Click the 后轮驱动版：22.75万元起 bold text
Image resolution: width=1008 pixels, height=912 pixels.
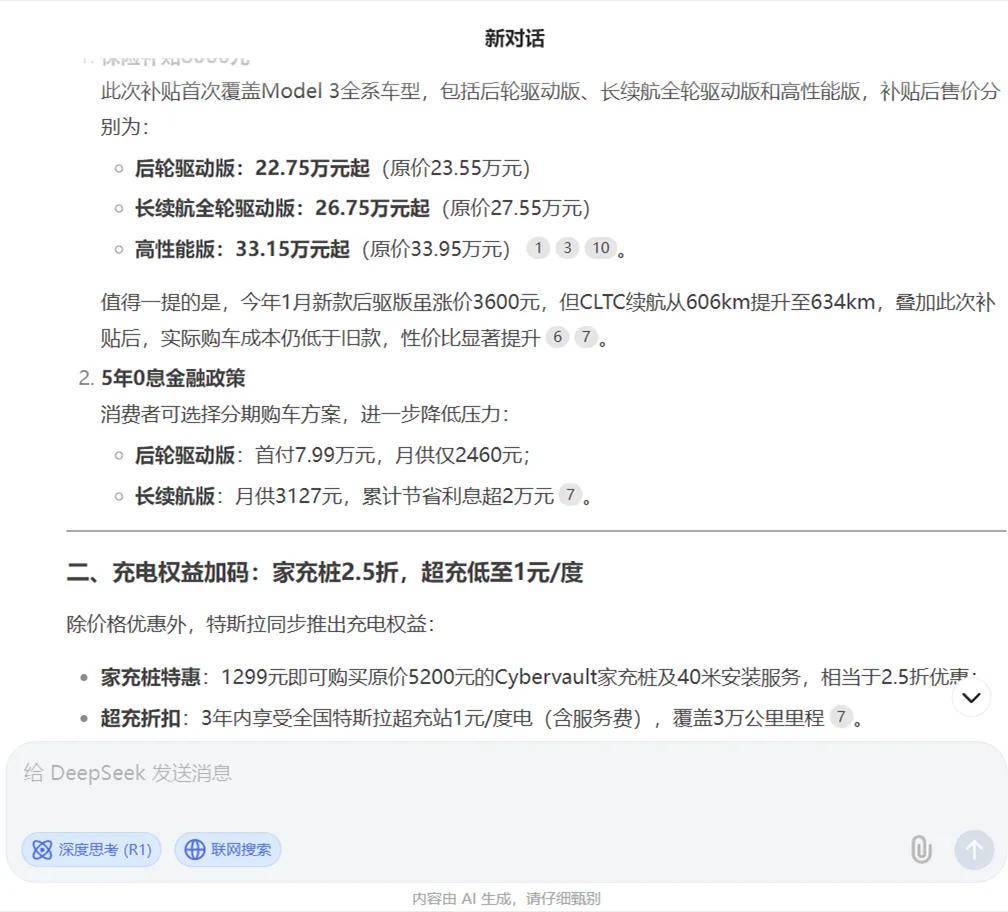(x=252, y=168)
